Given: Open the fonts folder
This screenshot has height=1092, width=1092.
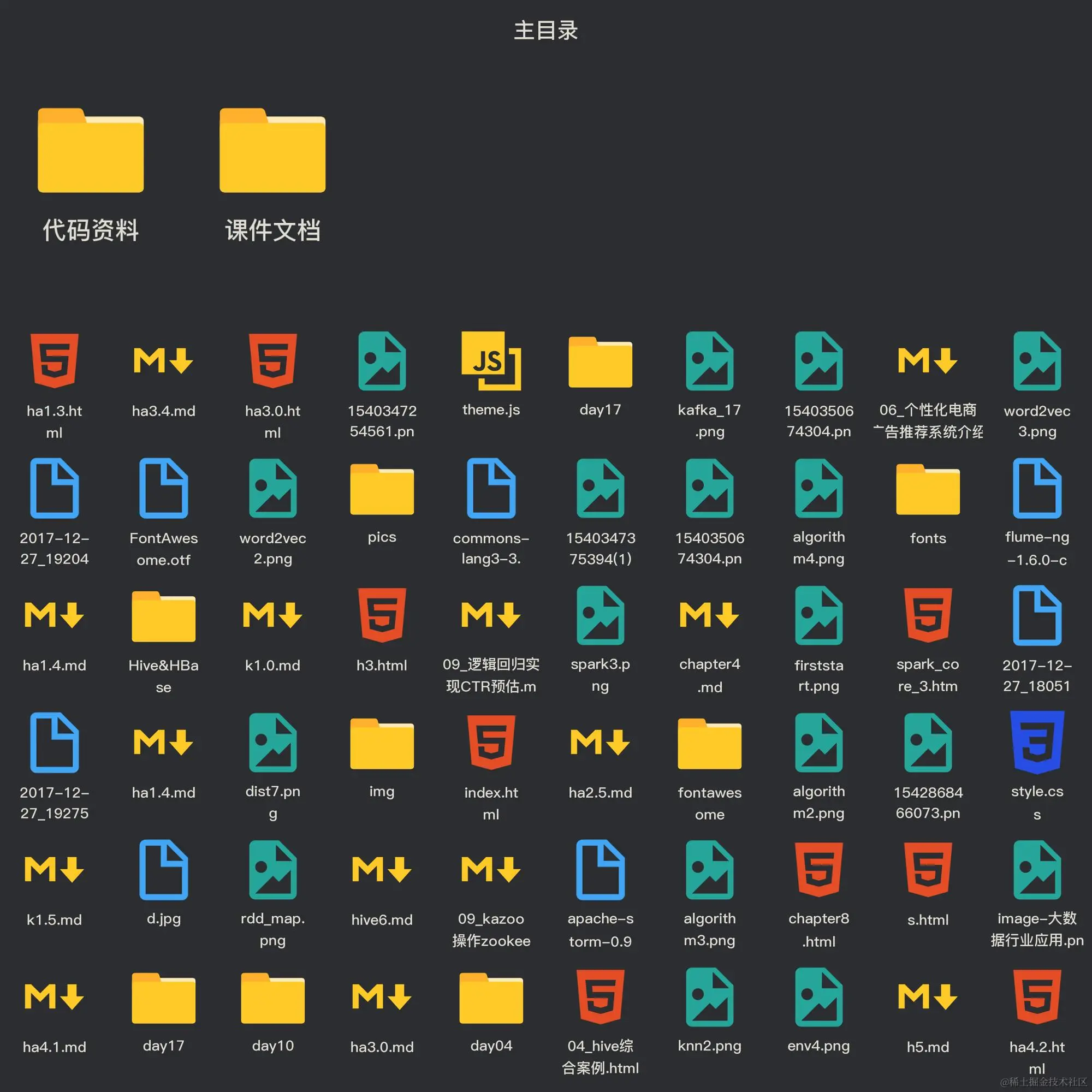Looking at the screenshot, I should click(928, 488).
